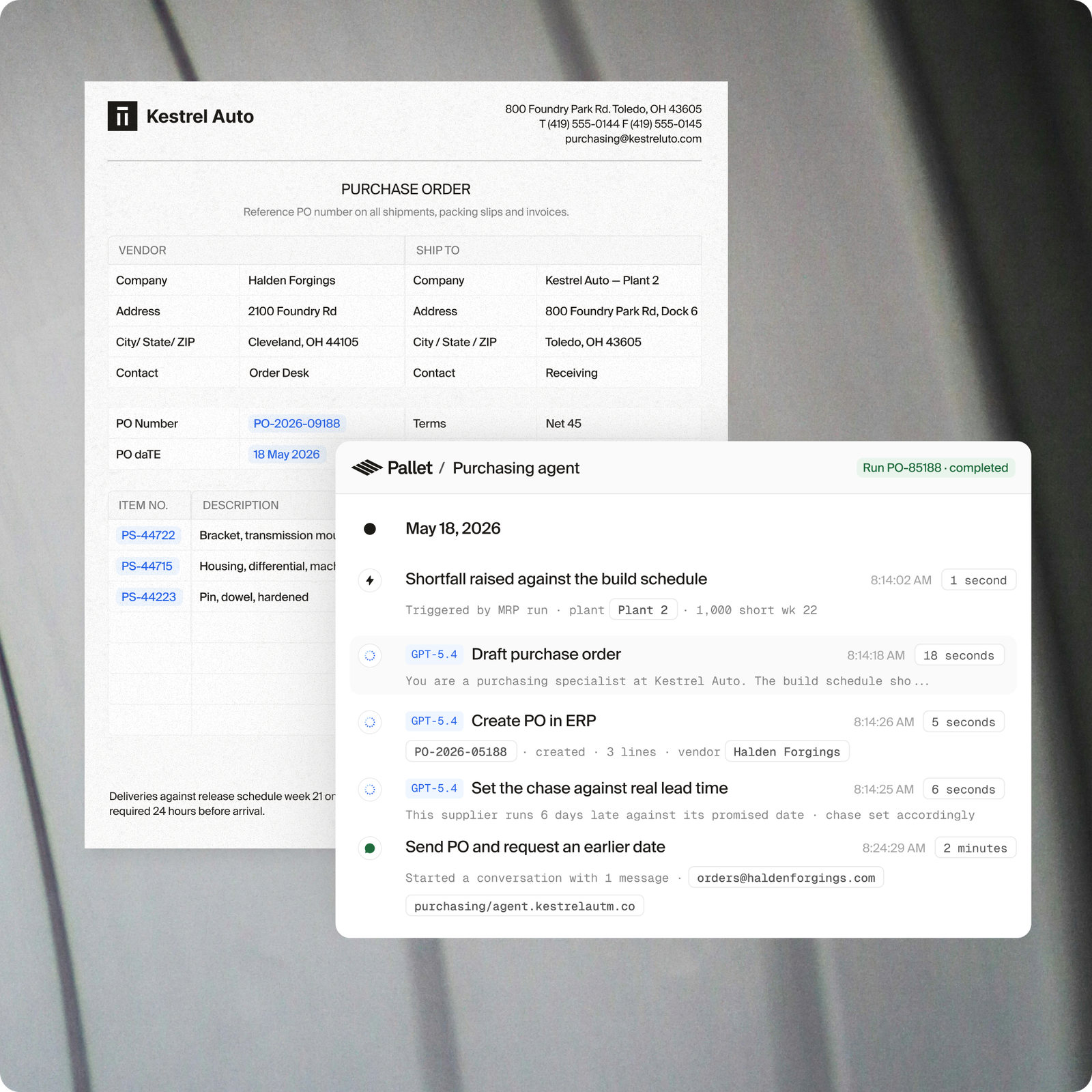
Task: Click the purchasing@kestreluto.com email address
Action: click(633, 139)
